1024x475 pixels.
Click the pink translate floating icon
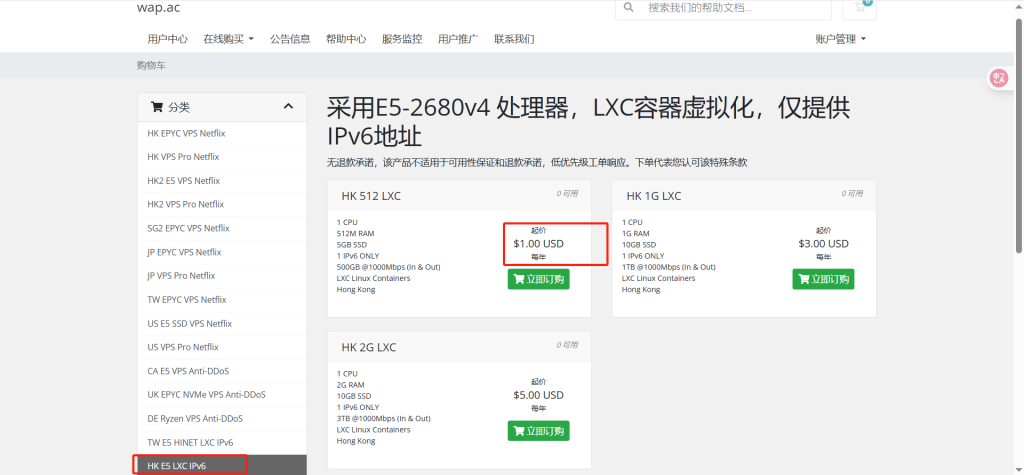pyautogui.click(x=998, y=78)
